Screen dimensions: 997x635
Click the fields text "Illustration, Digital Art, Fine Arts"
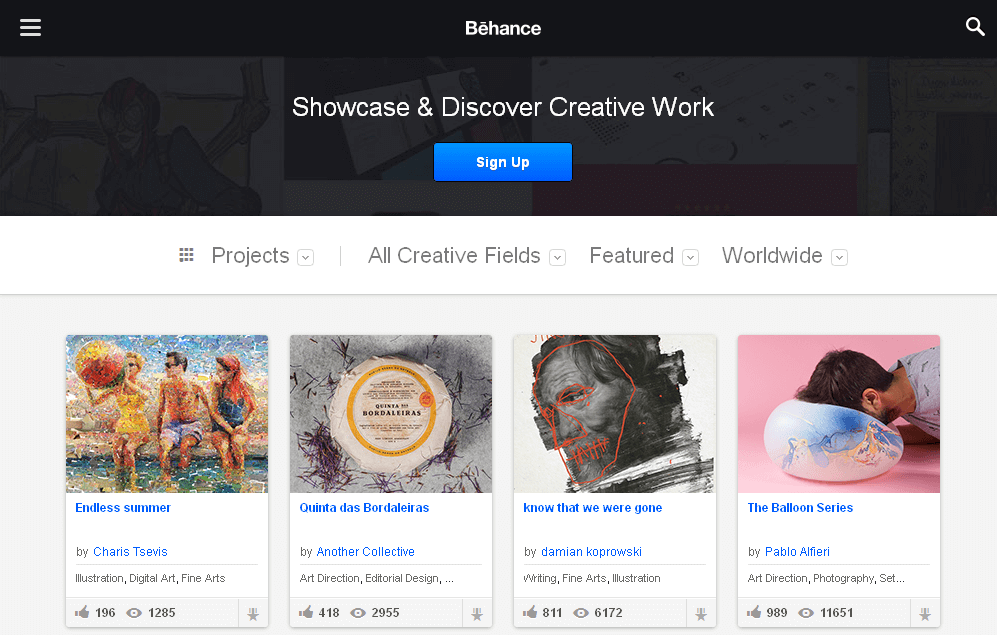[x=150, y=578]
